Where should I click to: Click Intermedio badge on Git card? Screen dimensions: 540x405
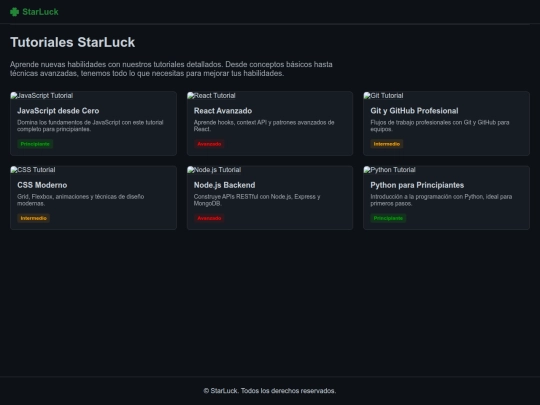tap(387, 144)
